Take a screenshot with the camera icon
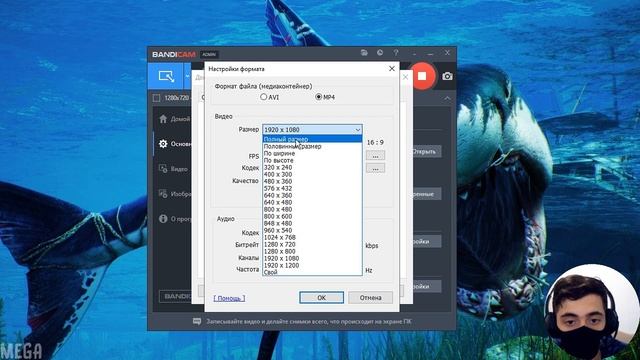The width and height of the screenshot is (640, 360). [447, 76]
